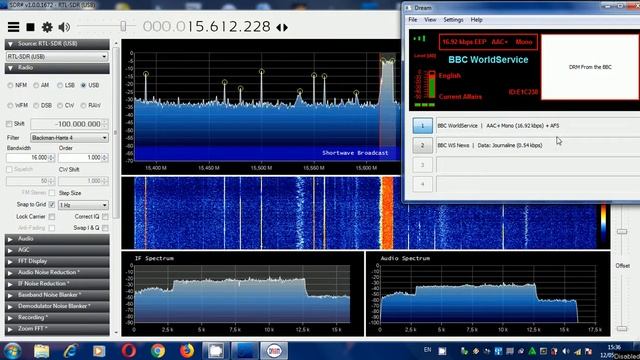Expand the FFT Display panel
The height and width of the screenshot is (360, 640).
57,261
